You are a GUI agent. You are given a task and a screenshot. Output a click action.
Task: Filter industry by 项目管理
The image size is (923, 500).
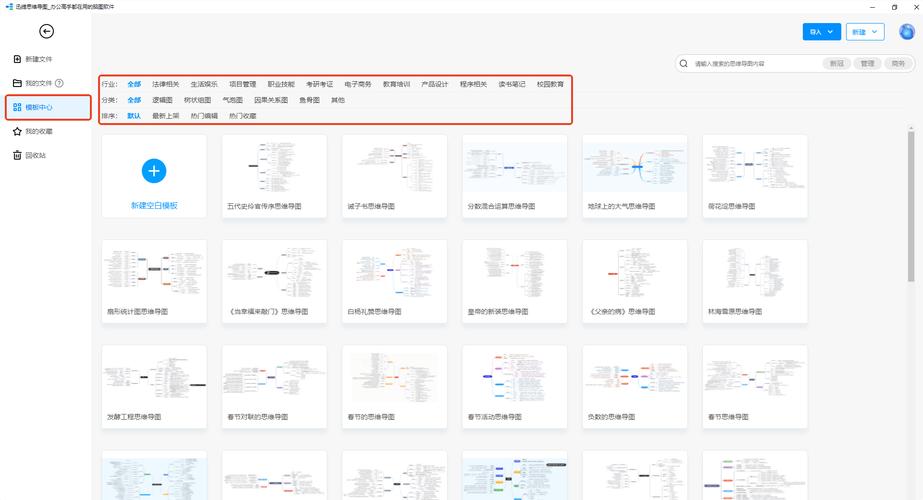tap(243, 84)
